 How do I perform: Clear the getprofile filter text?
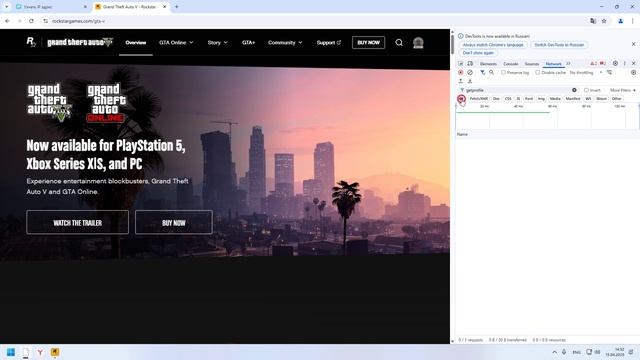(x=574, y=90)
